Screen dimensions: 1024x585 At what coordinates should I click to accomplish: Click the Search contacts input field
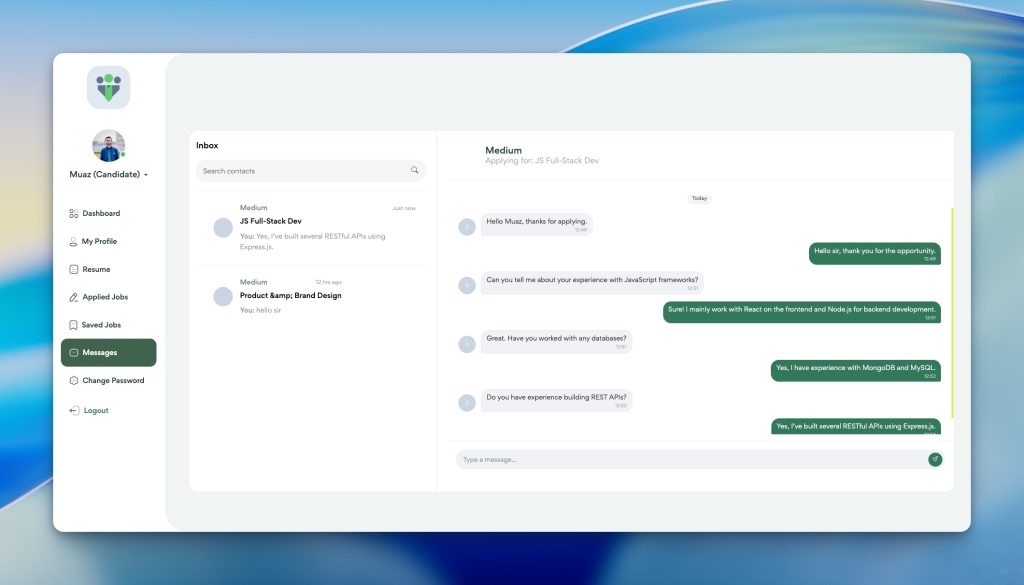(300, 171)
